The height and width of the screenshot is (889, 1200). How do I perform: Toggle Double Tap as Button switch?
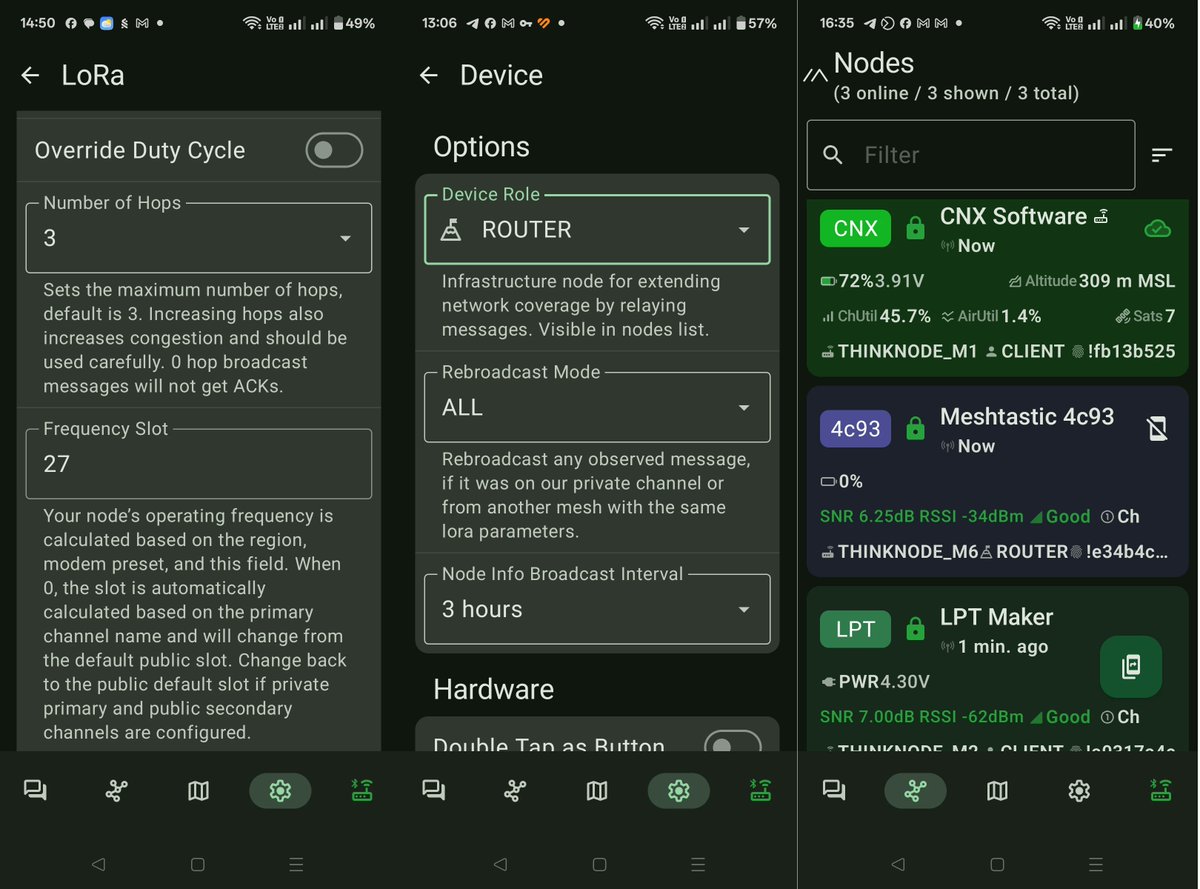click(733, 743)
